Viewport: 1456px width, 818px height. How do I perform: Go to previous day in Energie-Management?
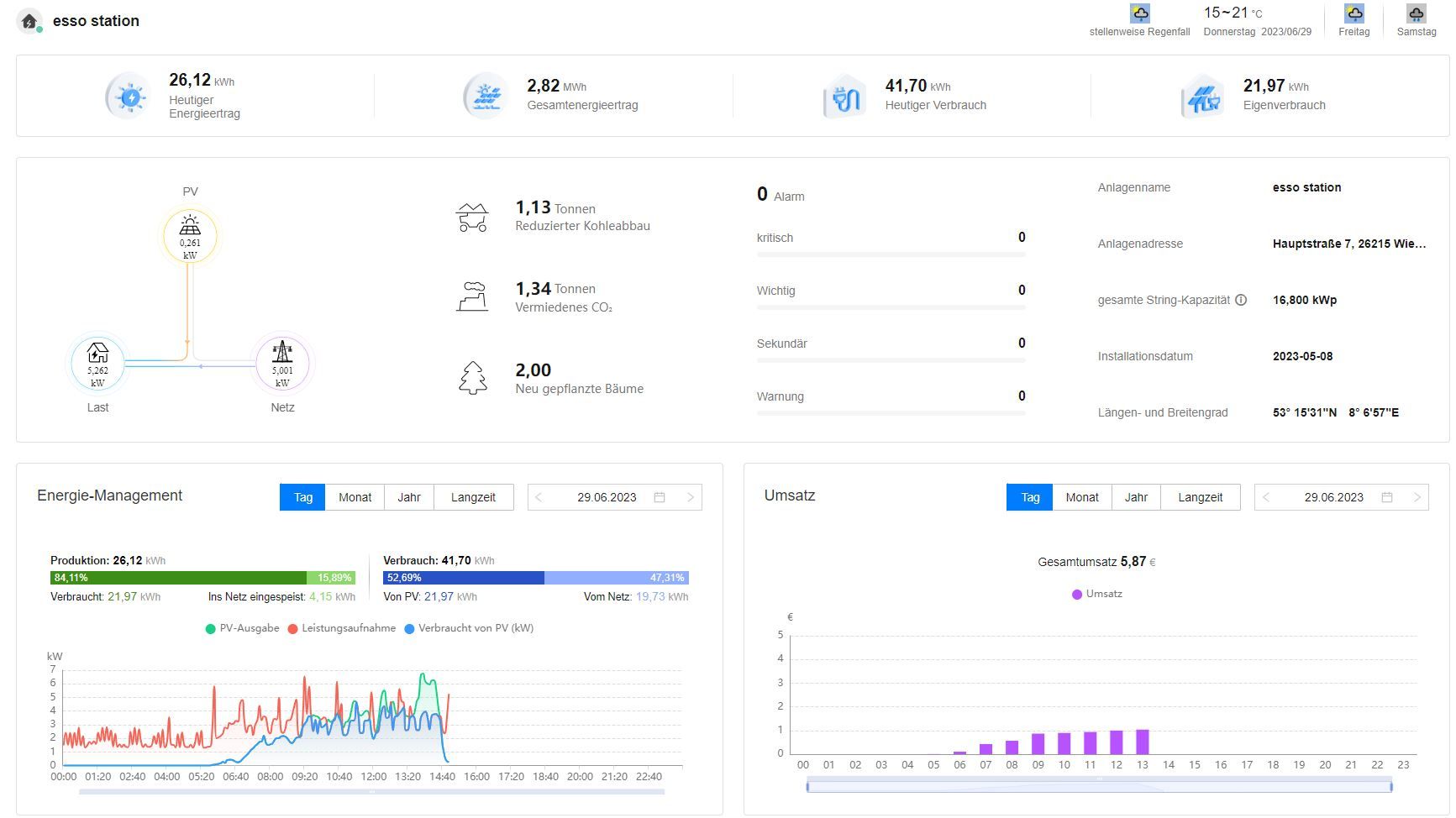click(x=539, y=497)
